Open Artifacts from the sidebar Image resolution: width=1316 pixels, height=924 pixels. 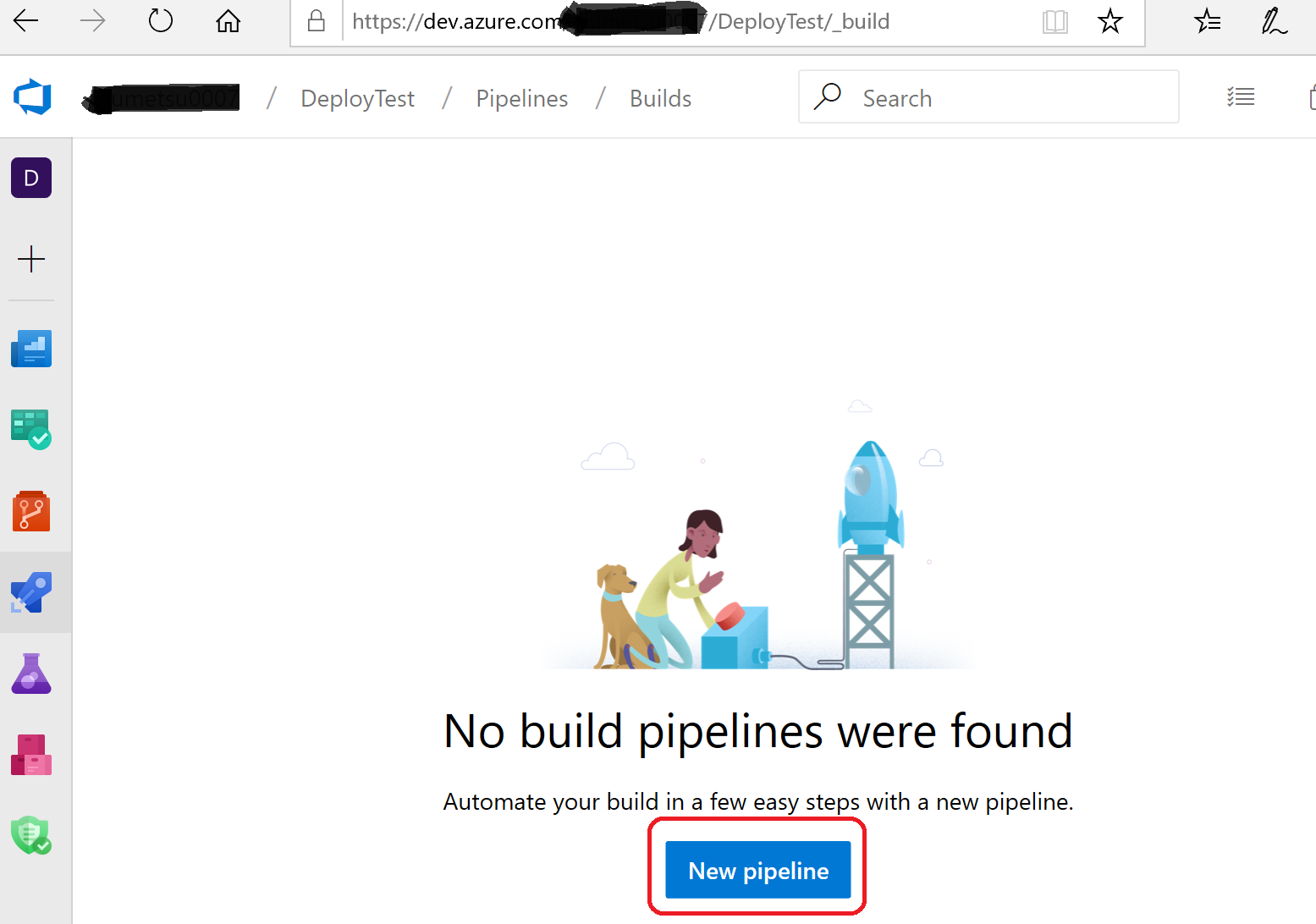pos(31,753)
